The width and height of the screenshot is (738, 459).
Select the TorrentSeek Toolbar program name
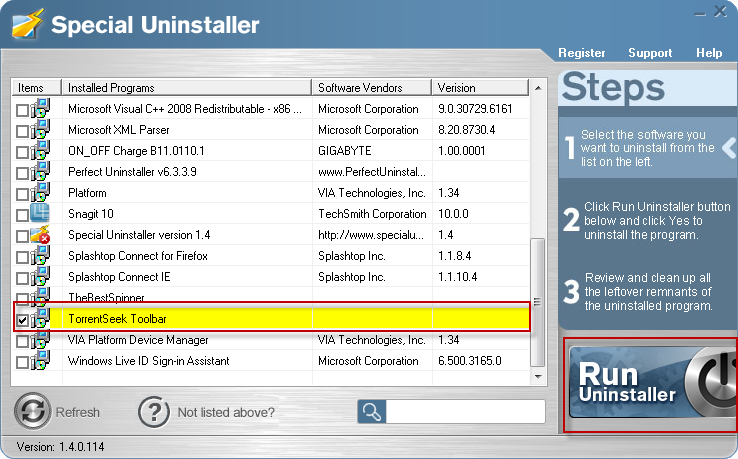(117, 319)
